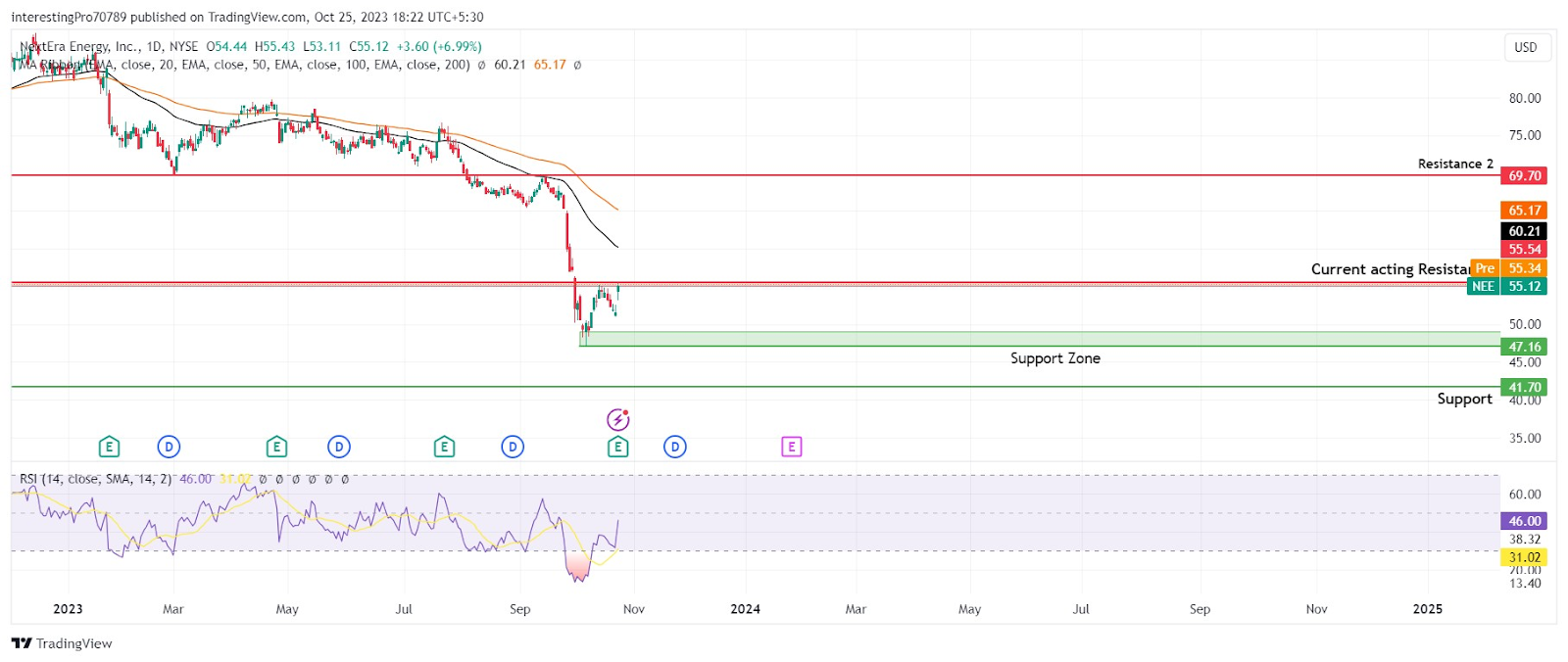Click the last blue dividend D marker
The width and height of the screenshot is (1568, 662).
(x=675, y=447)
